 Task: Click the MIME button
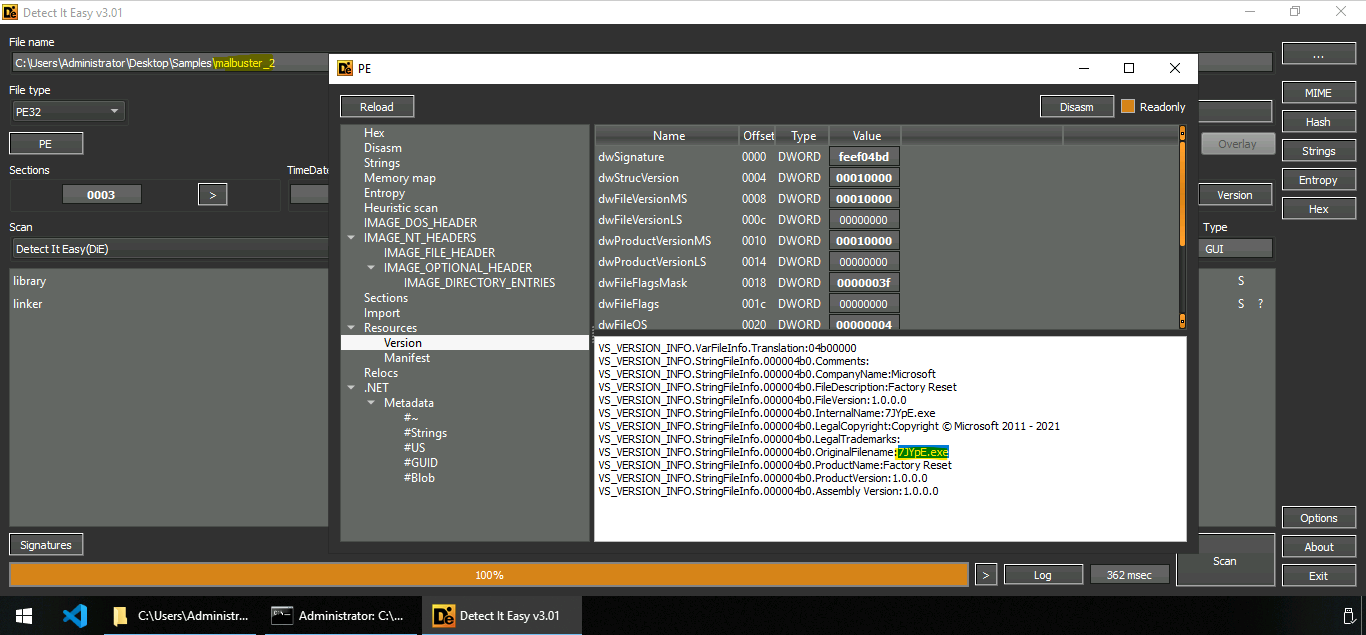click(1318, 93)
